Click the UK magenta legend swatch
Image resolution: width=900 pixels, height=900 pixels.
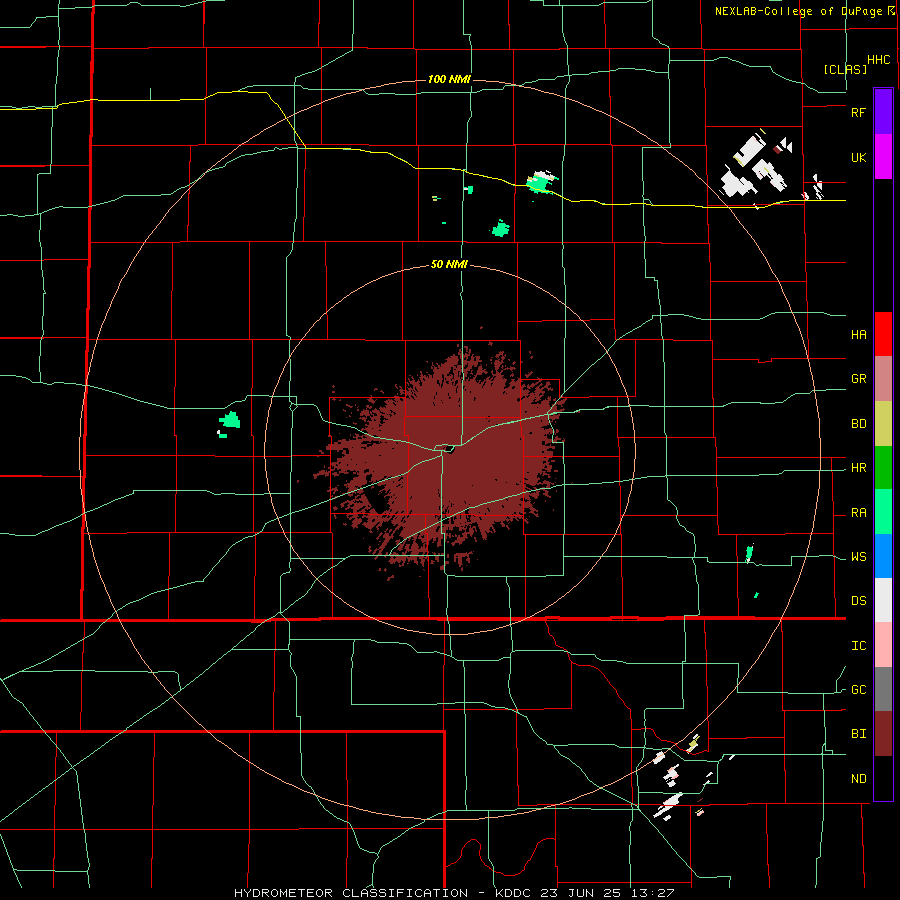point(883,157)
